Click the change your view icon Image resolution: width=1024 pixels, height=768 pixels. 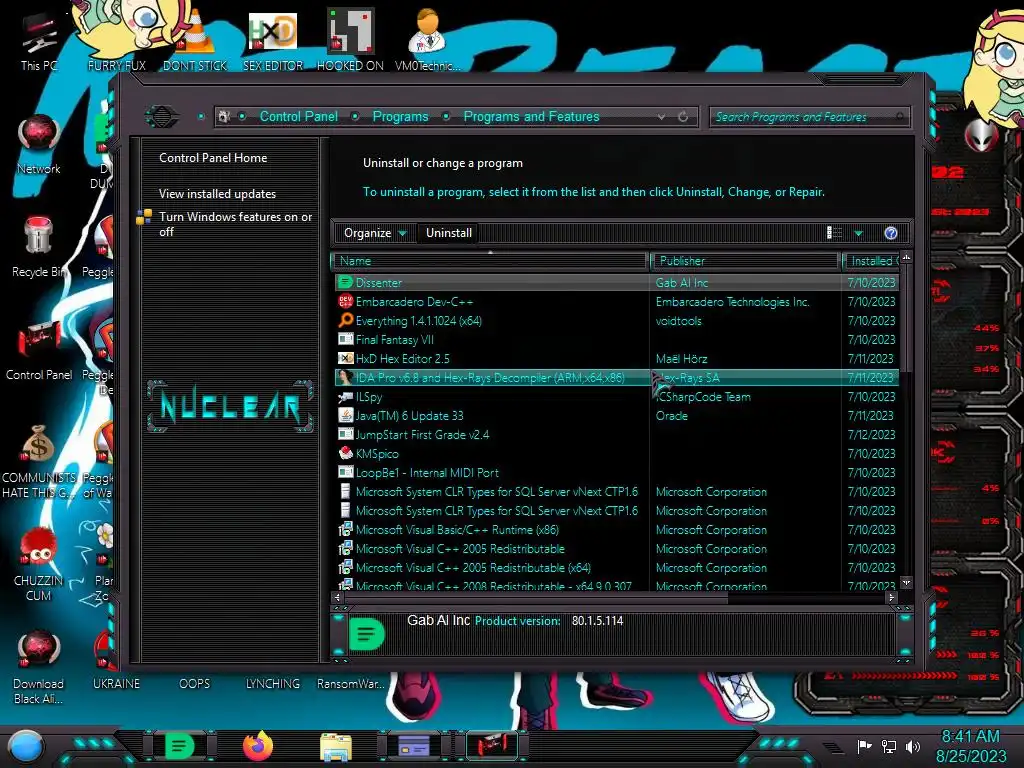pos(835,233)
